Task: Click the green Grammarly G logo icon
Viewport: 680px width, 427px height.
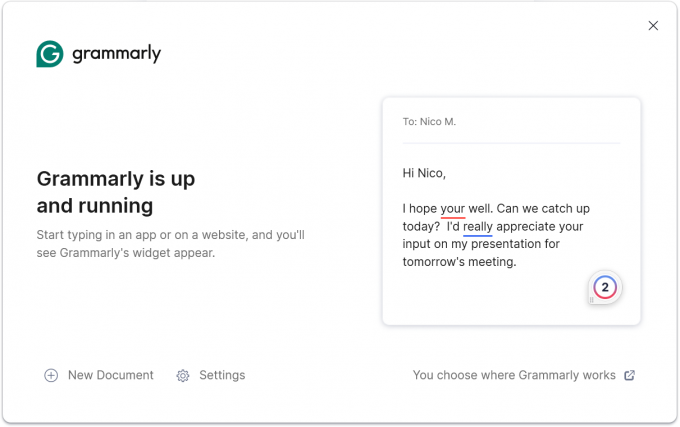Action: (x=50, y=54)
